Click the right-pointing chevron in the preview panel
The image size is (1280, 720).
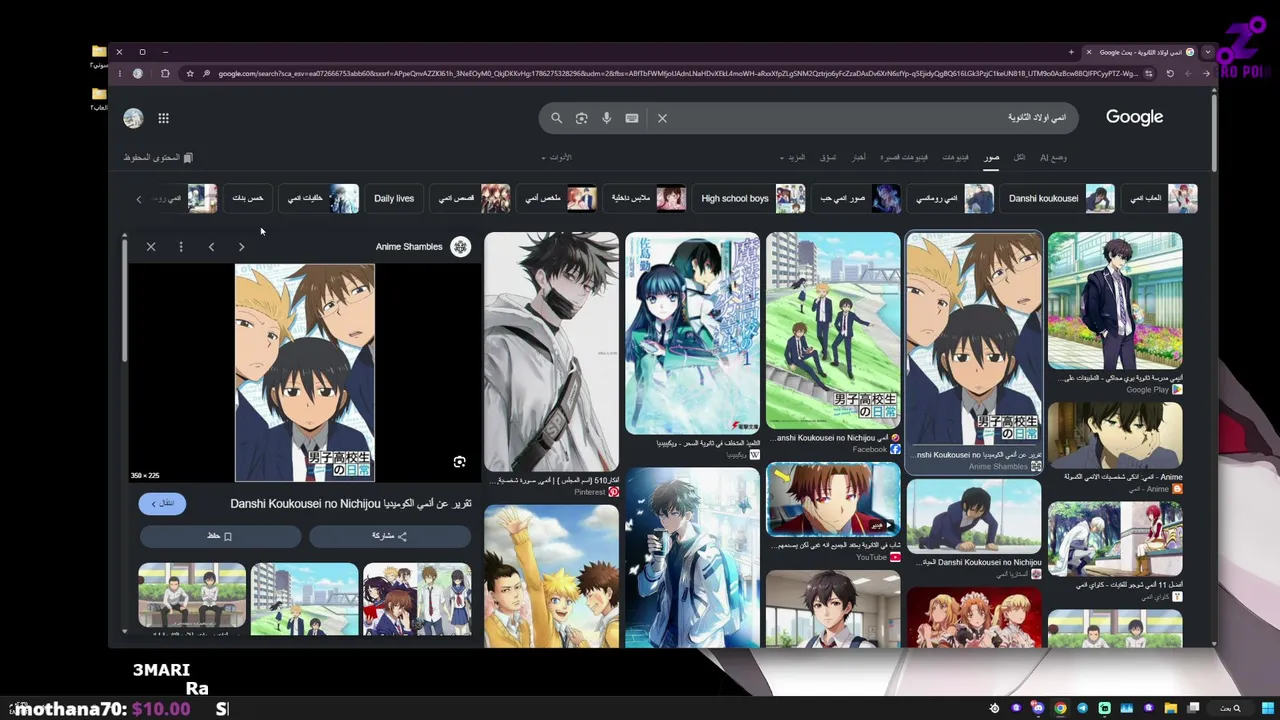(241, 247)
